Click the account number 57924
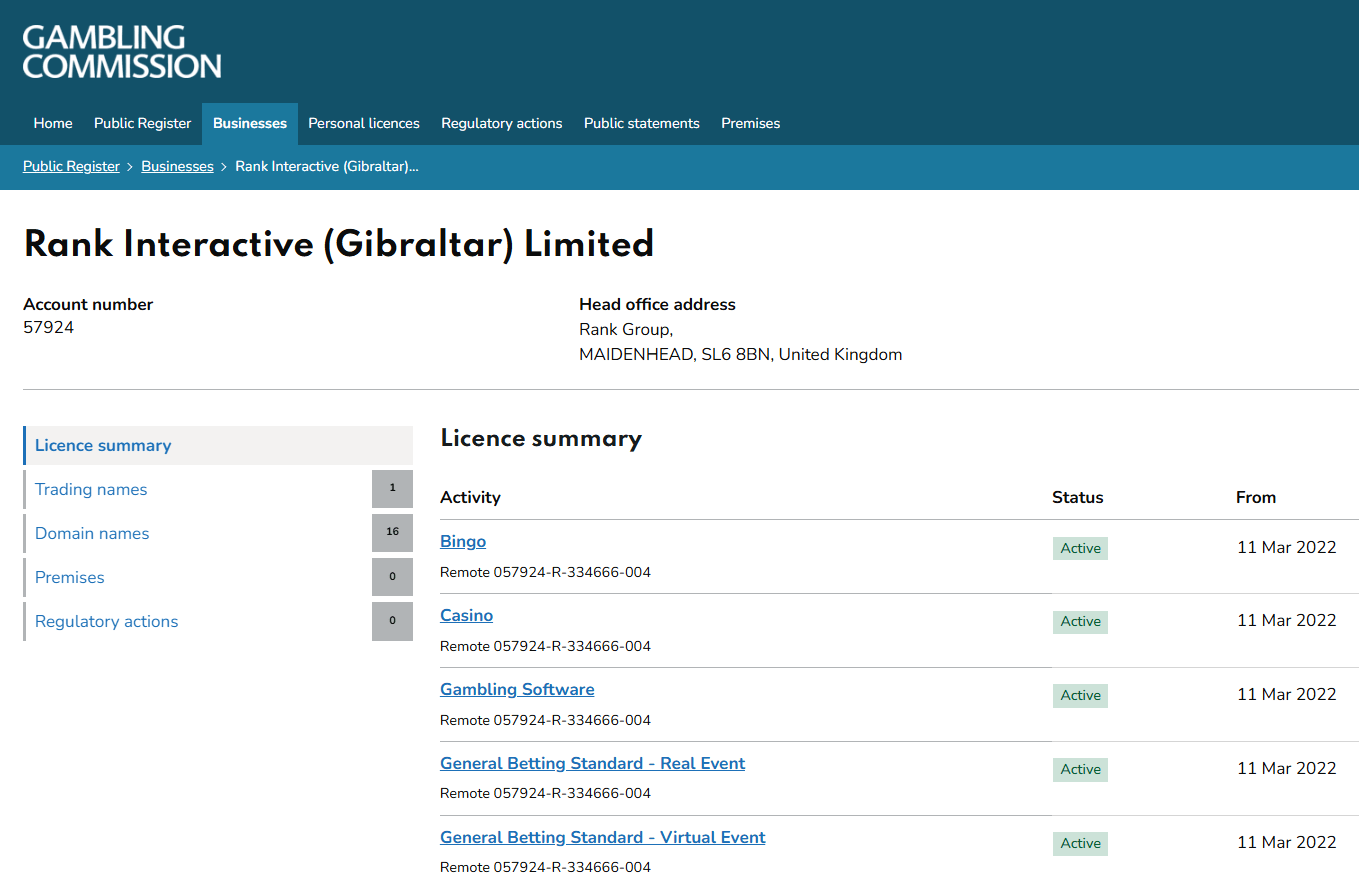 [48, 327]
